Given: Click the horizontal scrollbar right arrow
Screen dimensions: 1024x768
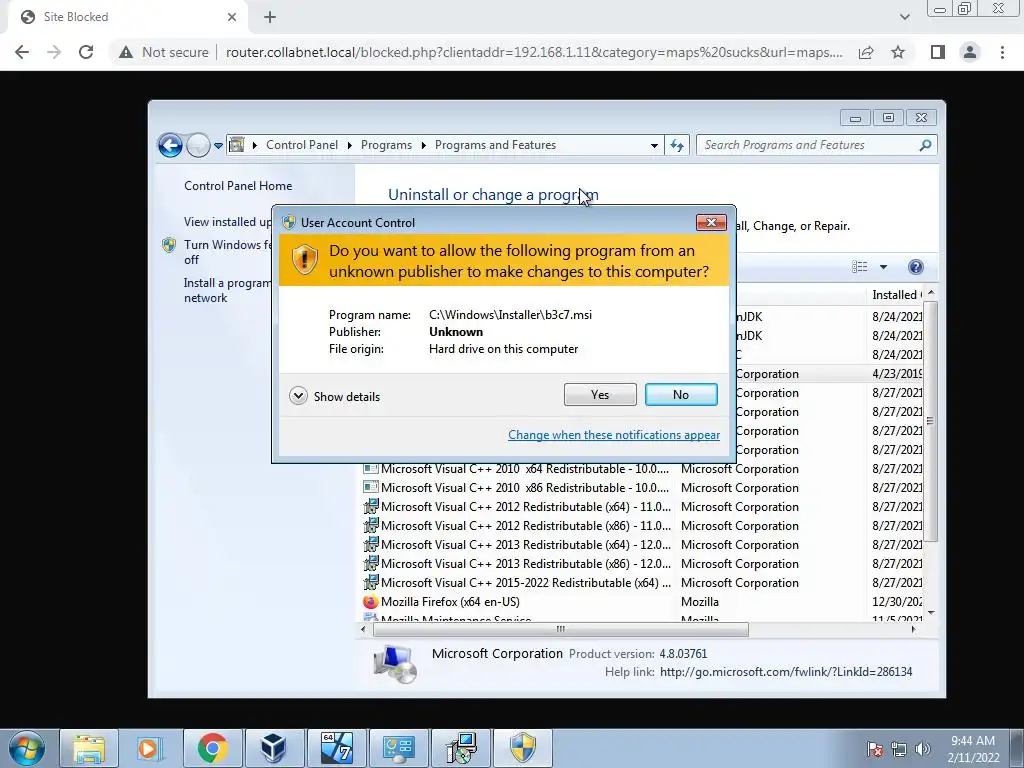Looking at the screenshot, I should pyautogui.click(x=913, y=630).
